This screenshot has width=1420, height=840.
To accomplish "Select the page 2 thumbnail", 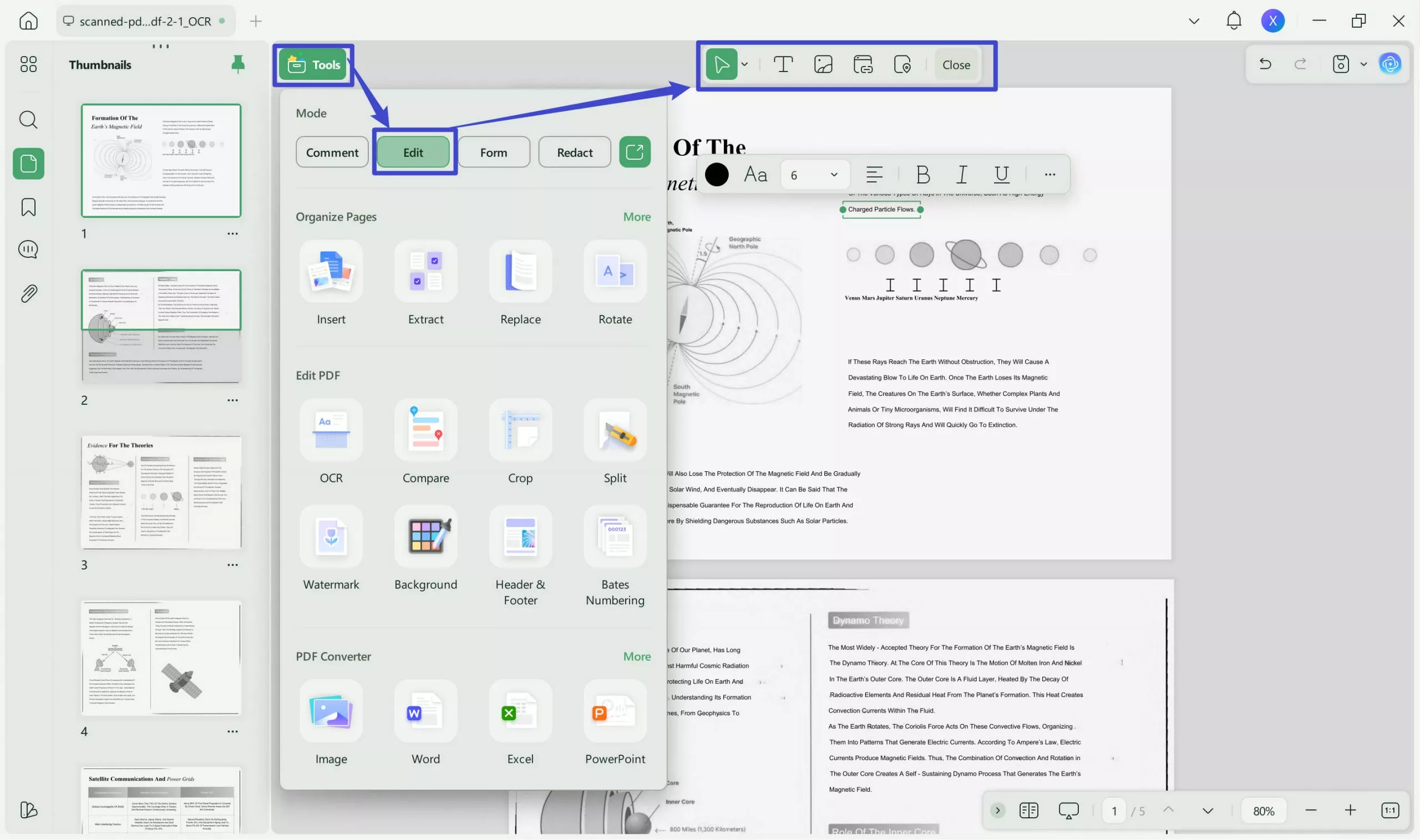I will [x=161, y=326].
